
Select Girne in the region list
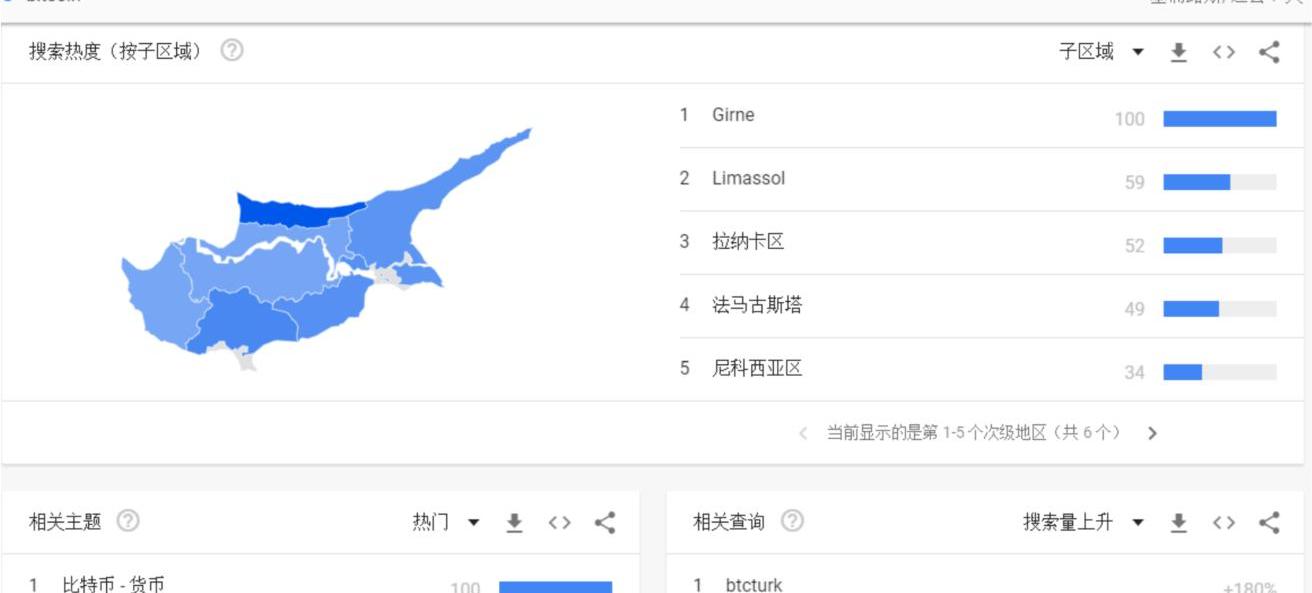click(733, 115)
